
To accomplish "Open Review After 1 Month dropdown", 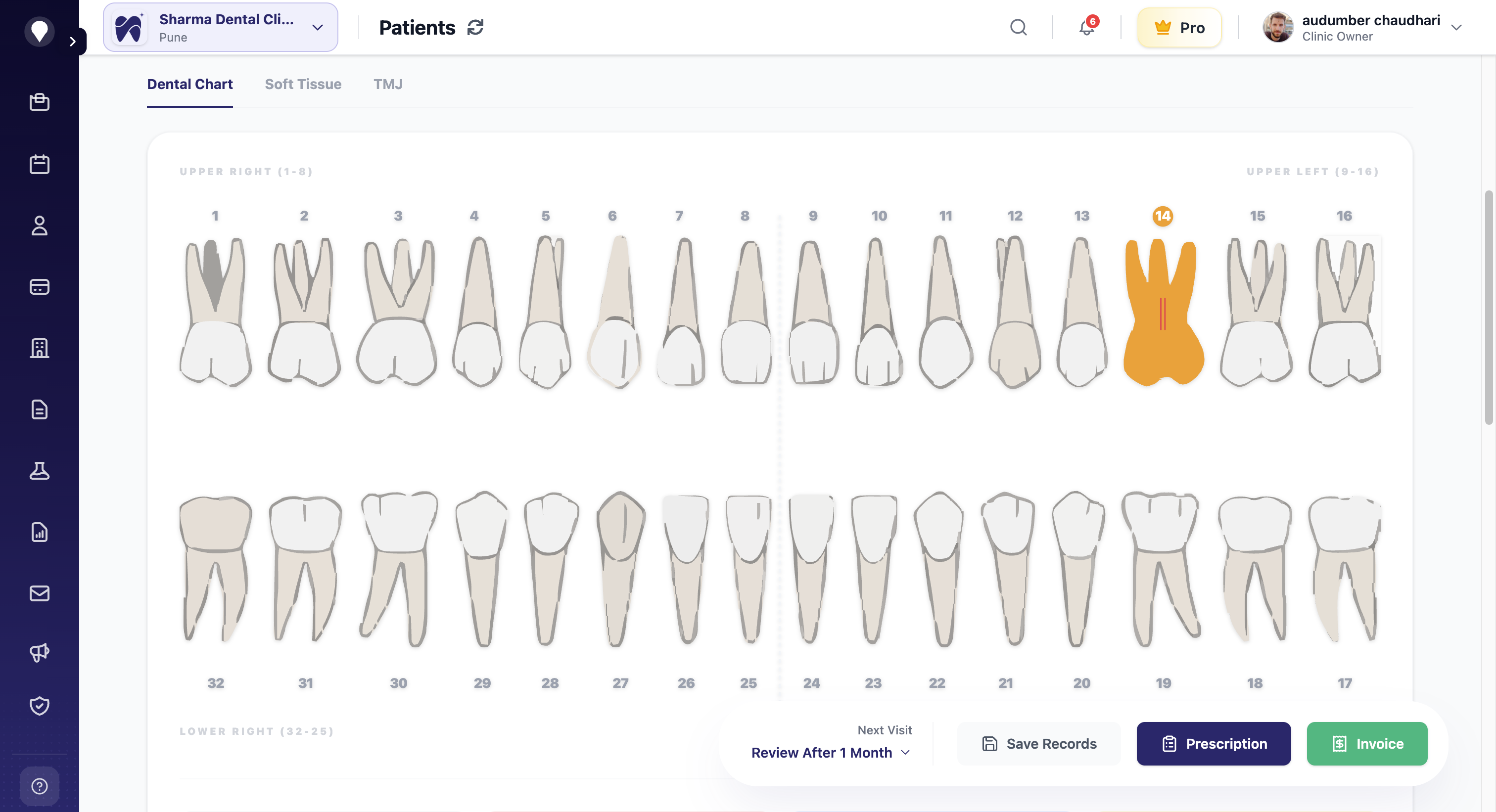I will point(831,752).
